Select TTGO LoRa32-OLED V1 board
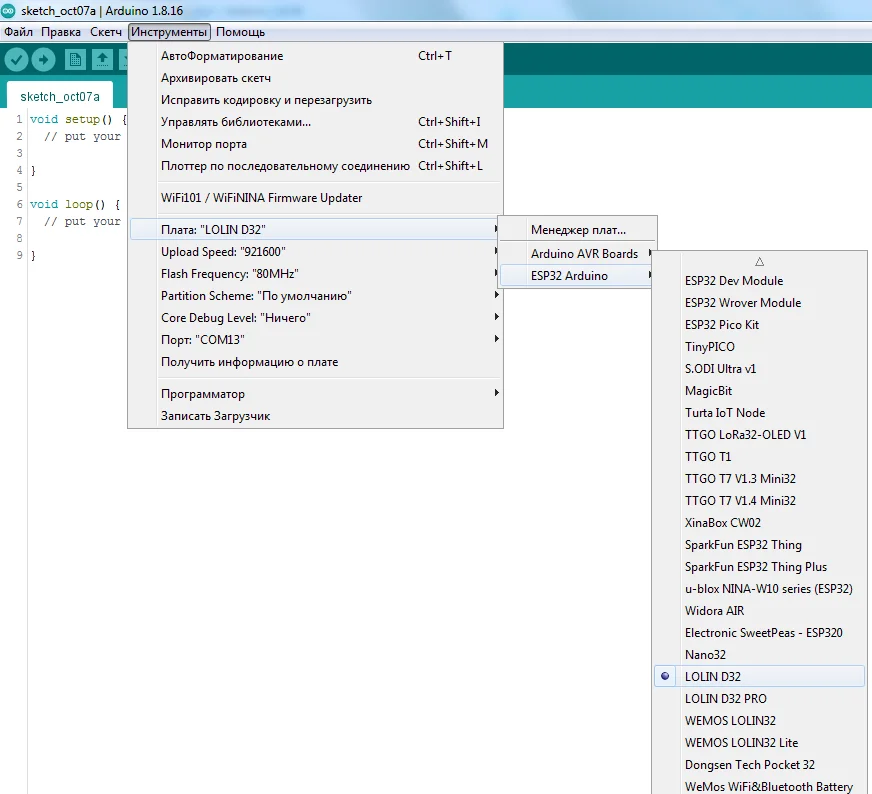872x794 pixels. 760,435
